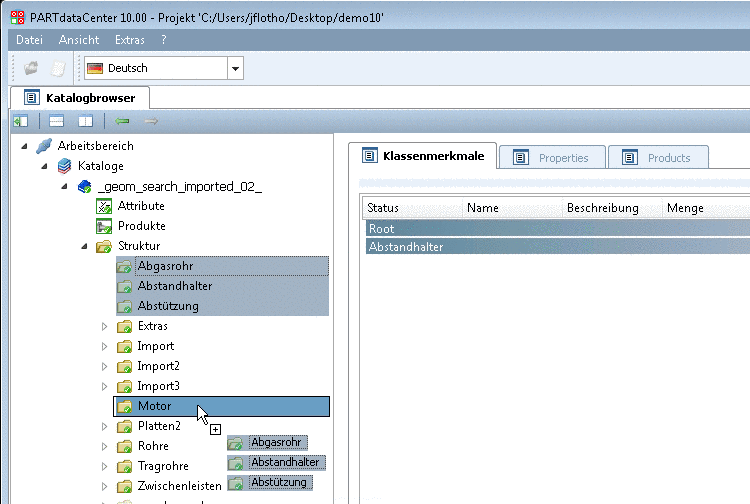Sort by the Menge column header
Image resolution: width=750 pixels, height=504 pixels.
pos(706,208)
